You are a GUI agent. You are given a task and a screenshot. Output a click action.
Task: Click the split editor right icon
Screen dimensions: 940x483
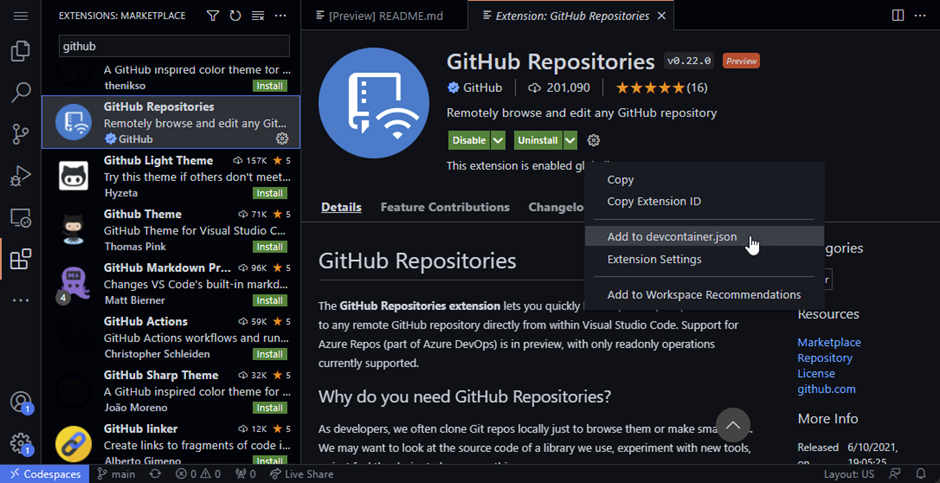pos(897,16)
